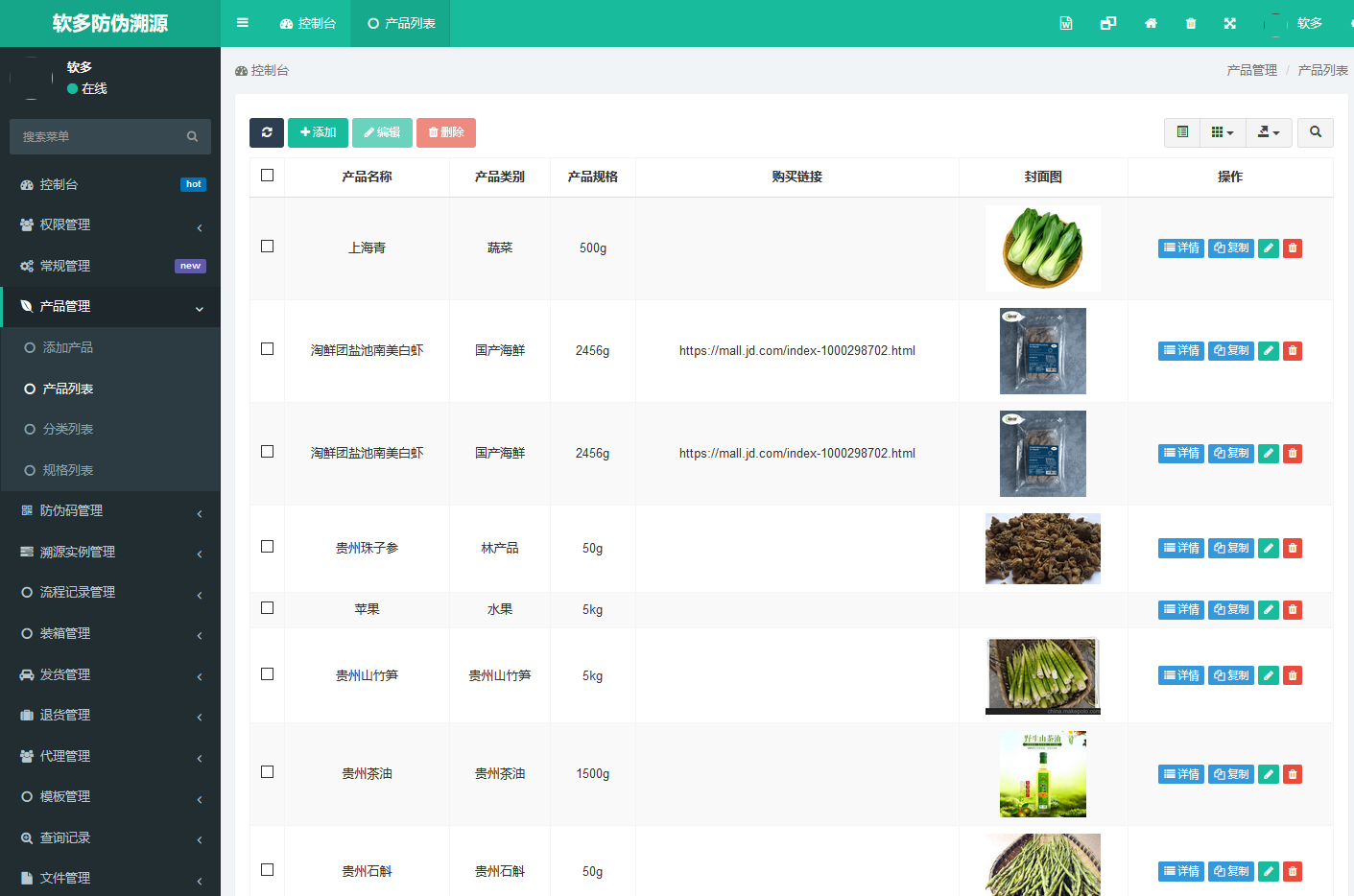Click the refresh table icon button
Image resolution: width=1354 pixels, height=896 pixels.
click(267, 132)
